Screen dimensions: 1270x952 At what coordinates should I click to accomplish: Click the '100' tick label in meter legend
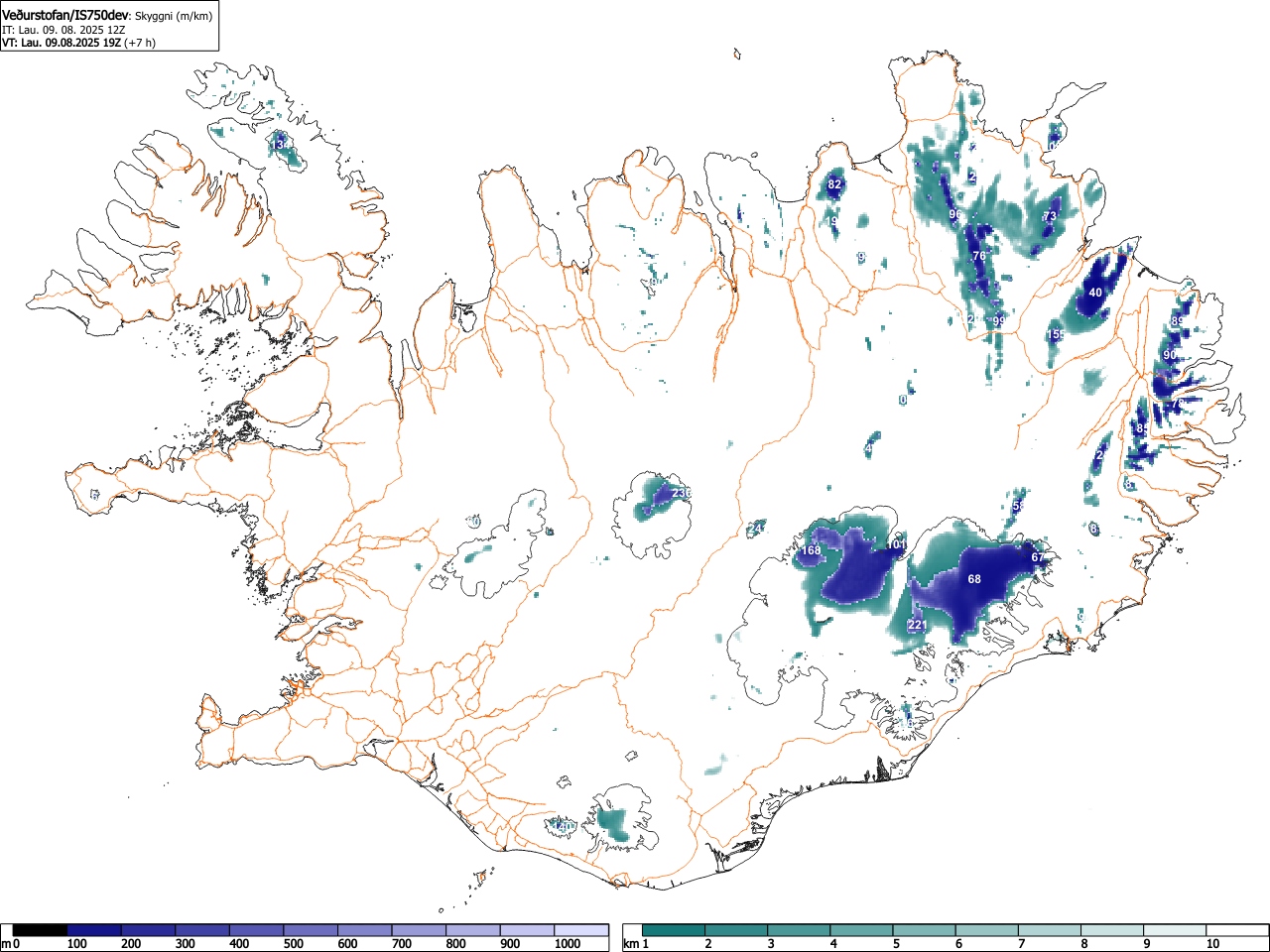point(76,944)
